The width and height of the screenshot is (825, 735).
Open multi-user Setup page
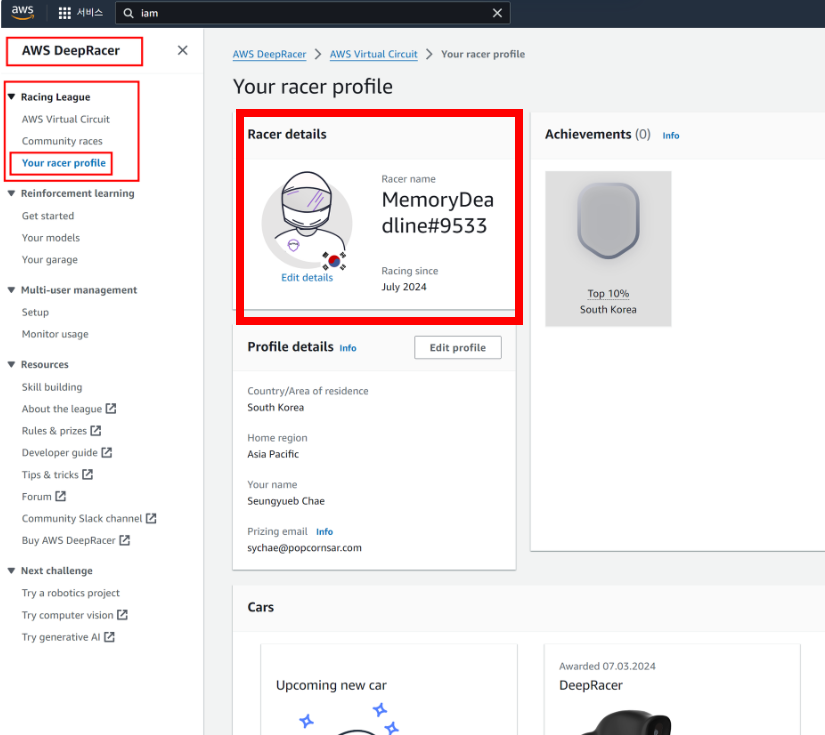coord(35,313)
